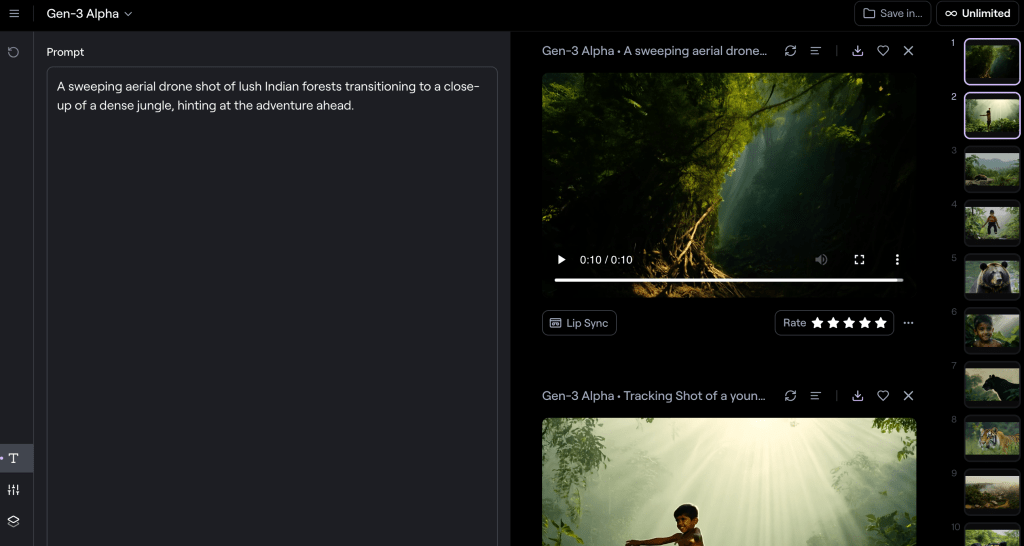Viewport: 1024px width, 546px height.
Task: Download the aerial drone shot video
Action: [858, 51]
